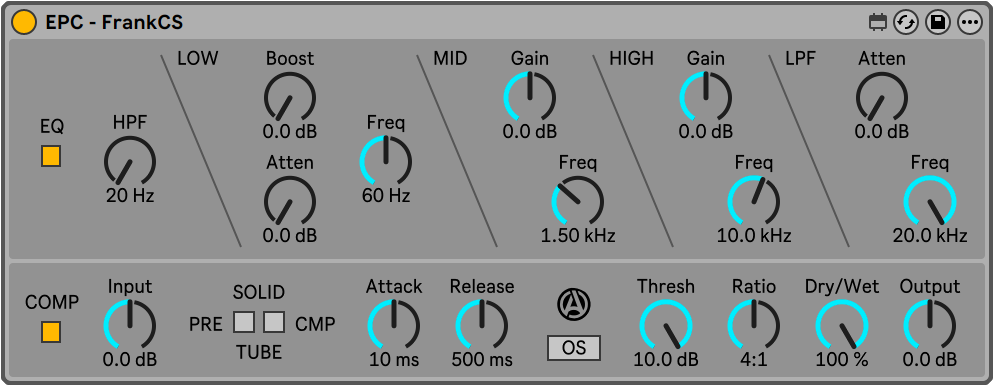Click the HIGH band label
Viewport: 994px width, 386px height.
[x=631, y=59]
